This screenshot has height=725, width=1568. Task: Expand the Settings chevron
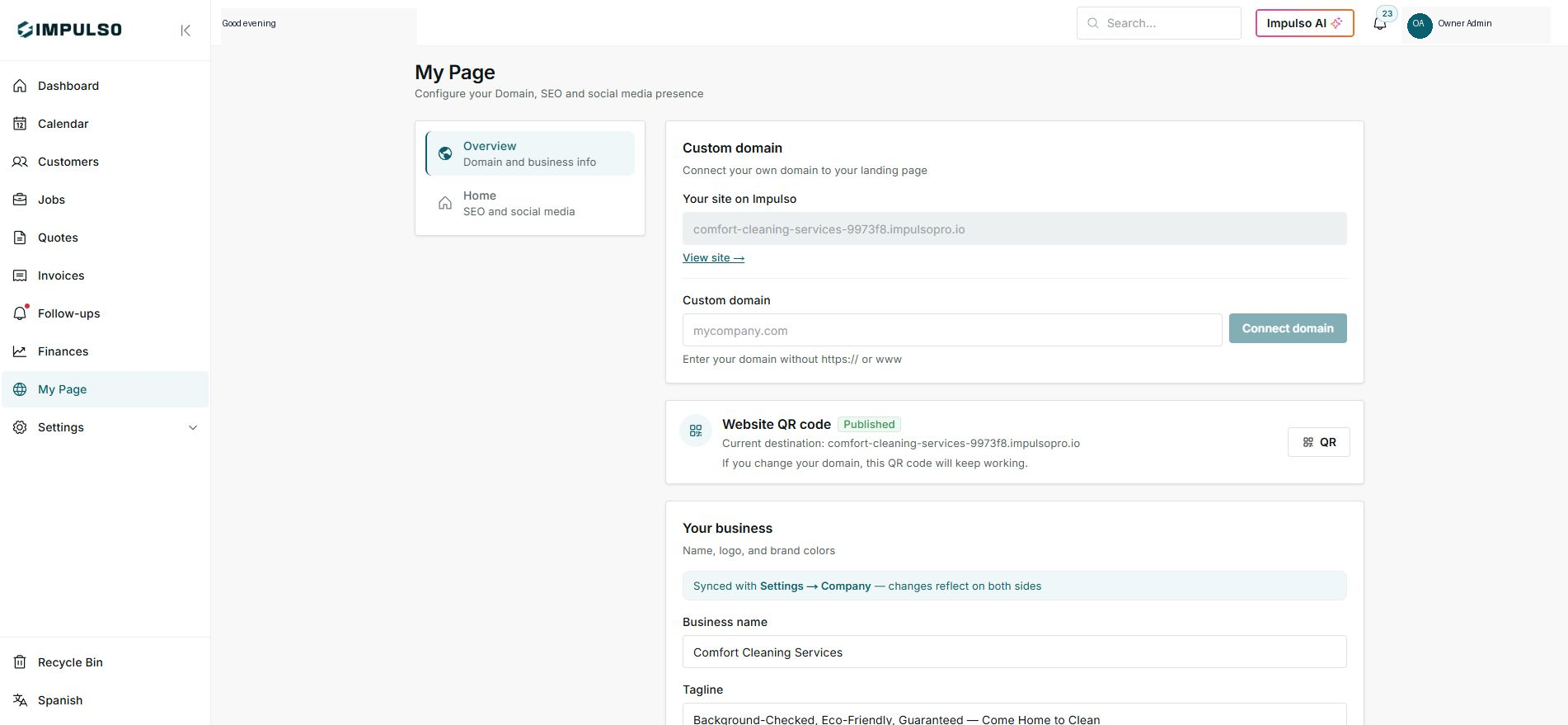[x=193, y=427]
